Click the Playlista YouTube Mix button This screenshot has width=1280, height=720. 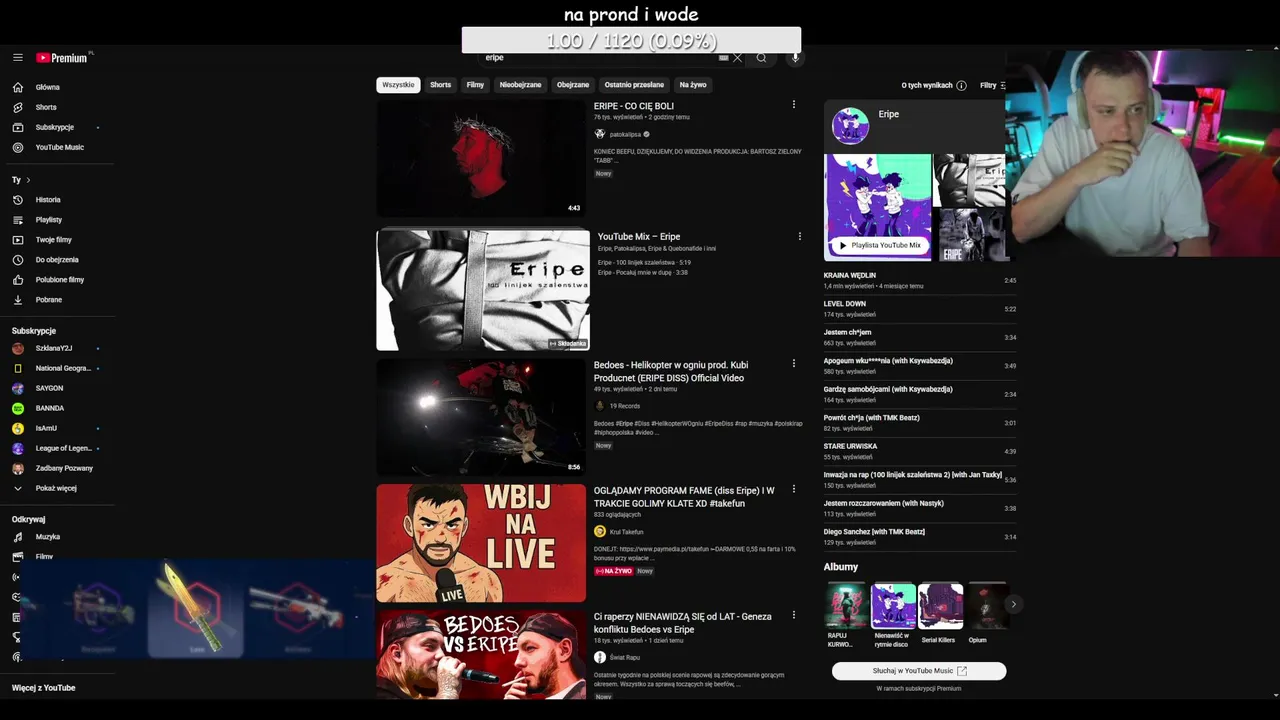click(879, 245)
